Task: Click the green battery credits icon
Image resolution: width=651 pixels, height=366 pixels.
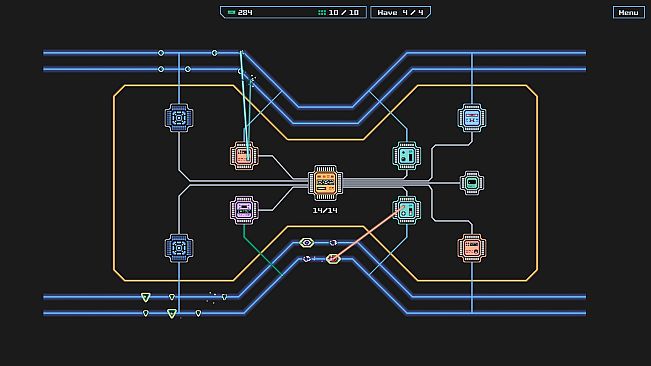Action: tap(231, 12)
